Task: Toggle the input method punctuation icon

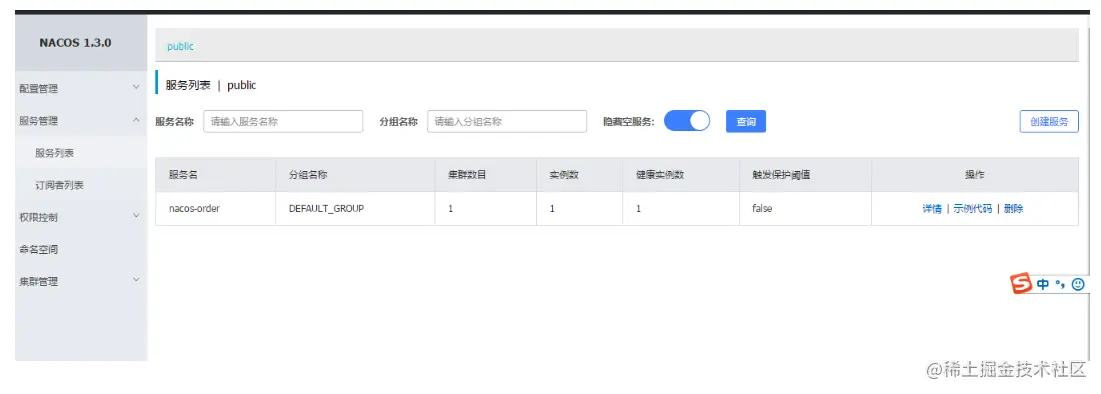Action: [1060, 284]
